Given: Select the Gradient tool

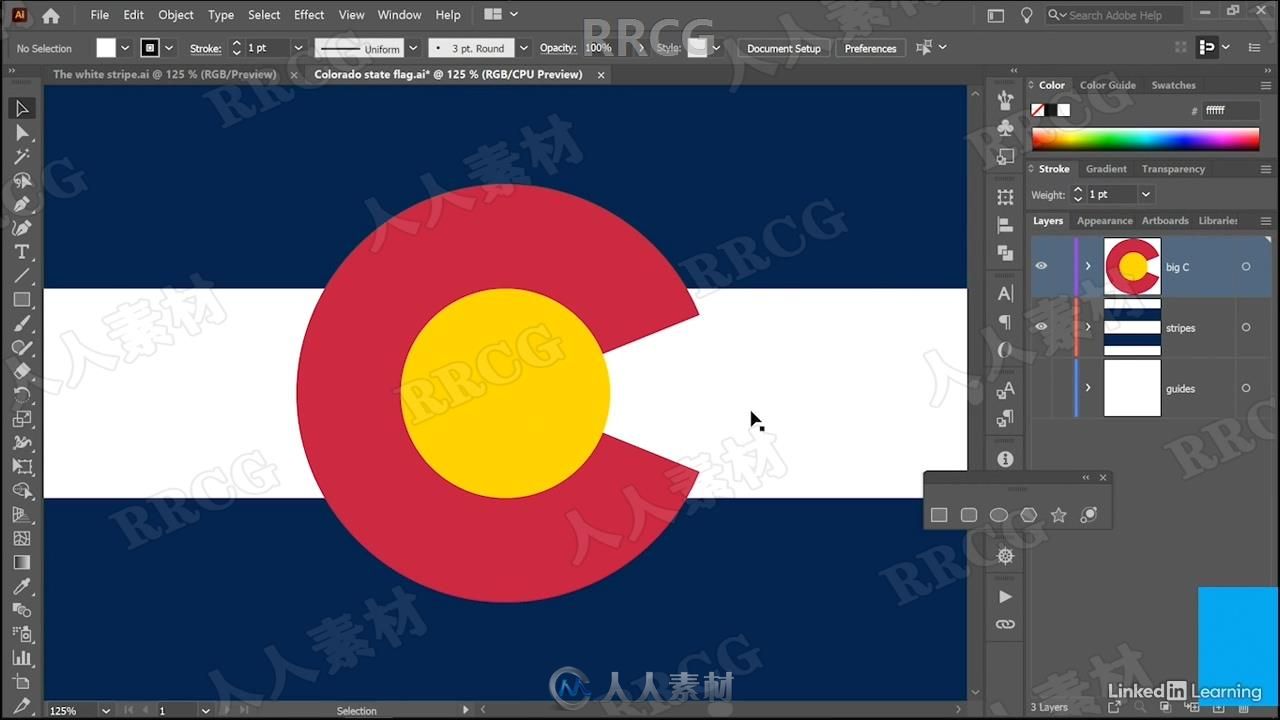Looking at the screenshot, I should coord(22,563).
